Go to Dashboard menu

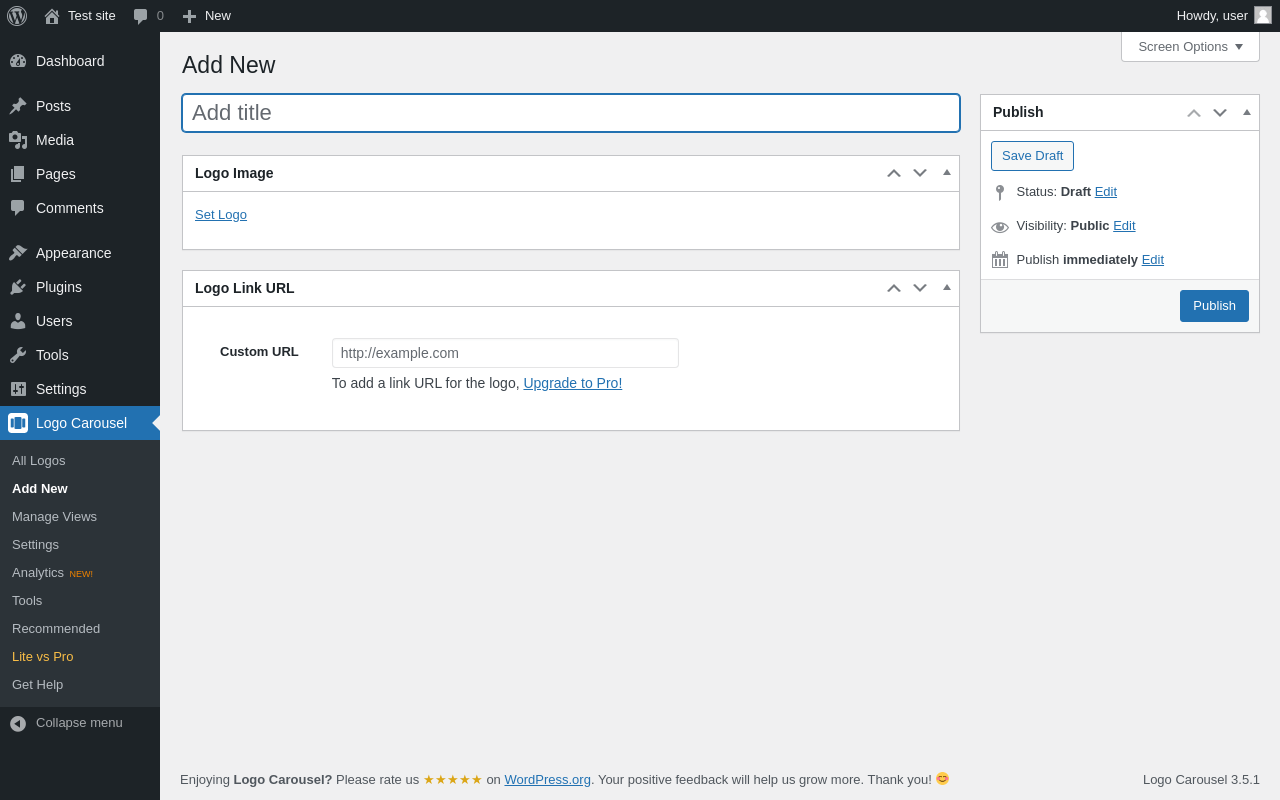[x=80, y=61]
